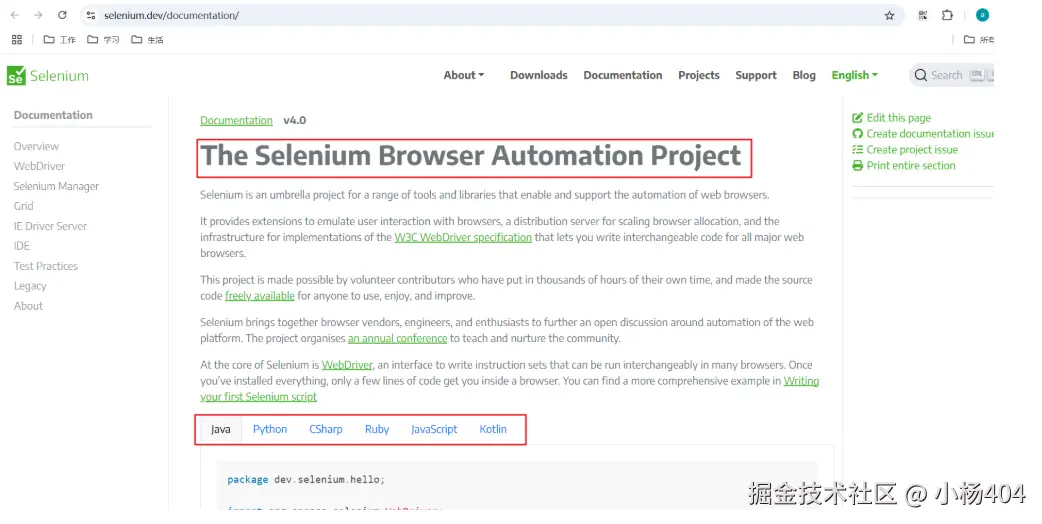1042x524 pixels.
Task: Follow the WebDriver link in the paragraph
Action: [347, 365]
